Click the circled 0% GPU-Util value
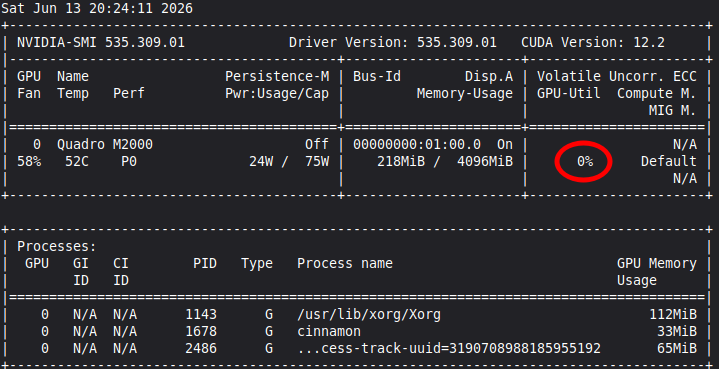This screenshot has height=369, width=719. [x=585, y=161]
